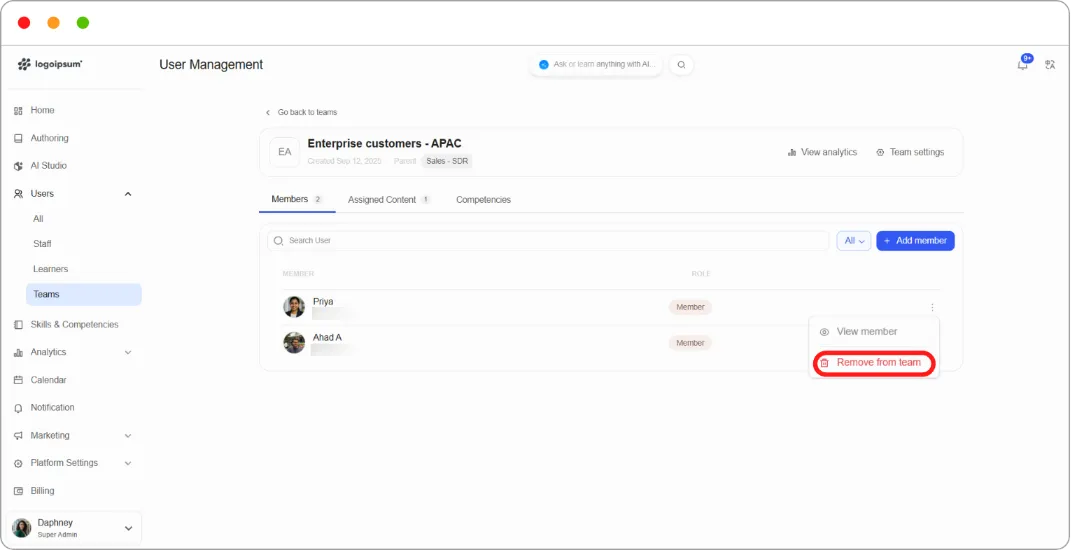Click the Marketing megaphone icon
1071x550 pixels.
(x=18, y=436)
